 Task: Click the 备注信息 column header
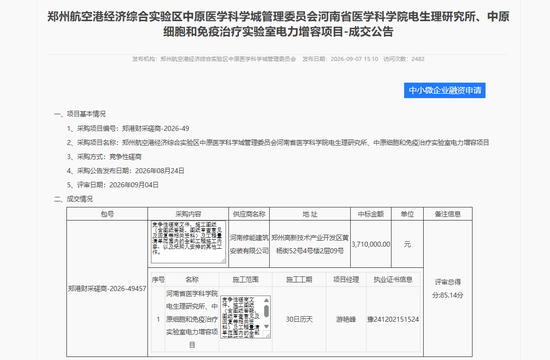coord(448,214)
